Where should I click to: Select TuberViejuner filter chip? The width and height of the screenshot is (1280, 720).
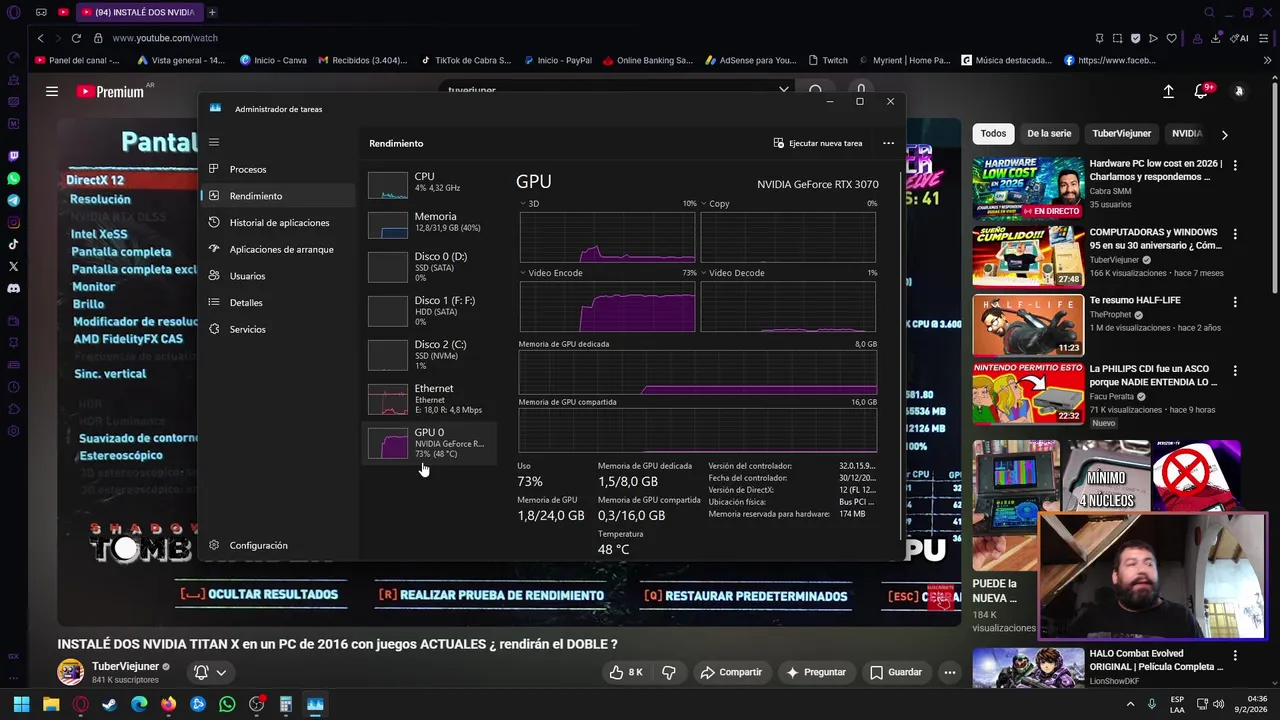[1121, 133]
